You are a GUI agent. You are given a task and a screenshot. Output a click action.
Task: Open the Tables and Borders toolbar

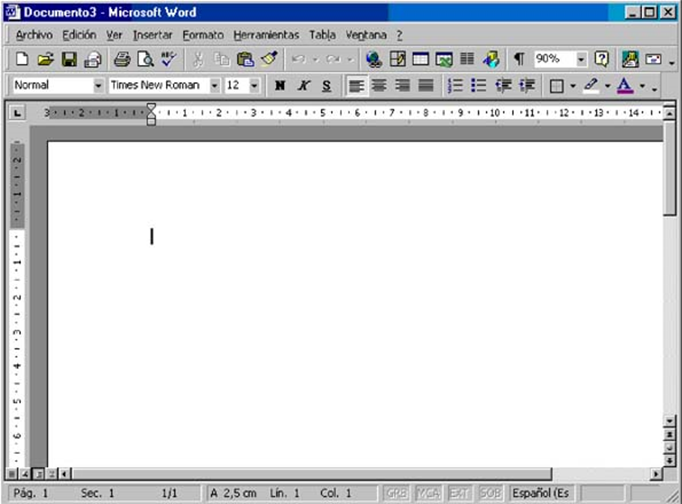click(x=398, y=59)
